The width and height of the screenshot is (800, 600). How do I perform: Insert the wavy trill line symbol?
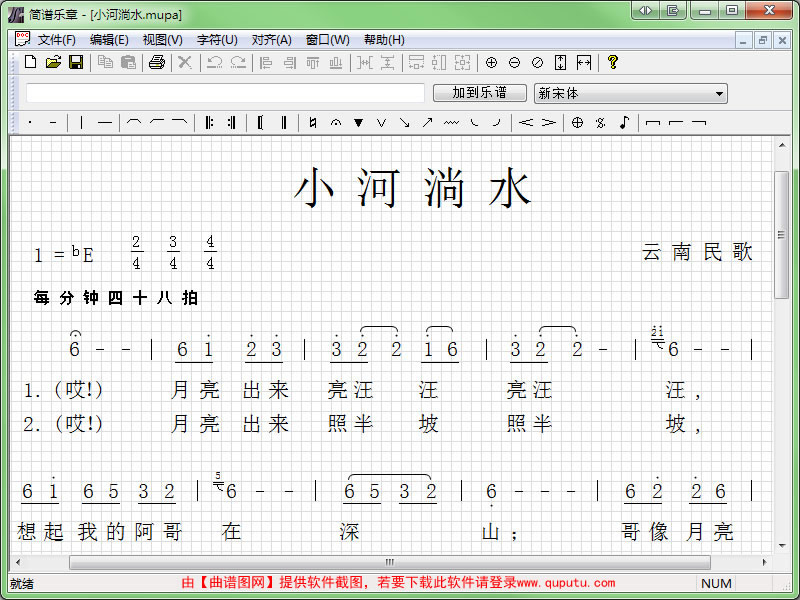click(x=451, y=122)
